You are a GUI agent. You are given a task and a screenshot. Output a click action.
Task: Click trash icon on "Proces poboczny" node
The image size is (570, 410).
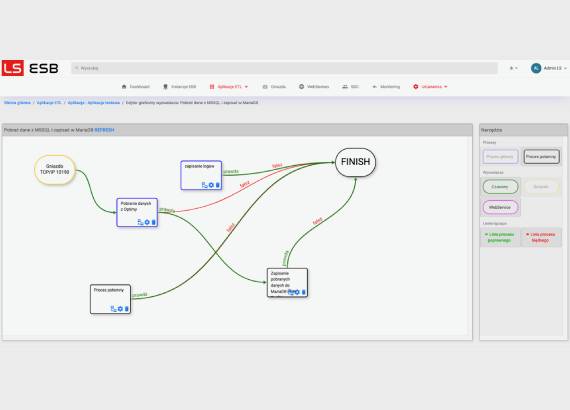(127, 309)
